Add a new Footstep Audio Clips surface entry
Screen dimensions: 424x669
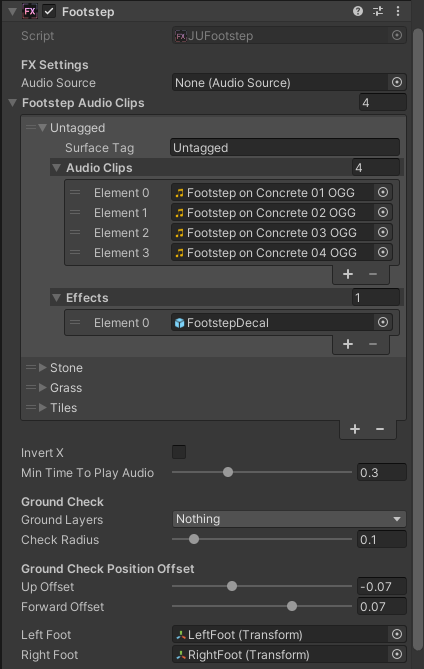point(355,429)
